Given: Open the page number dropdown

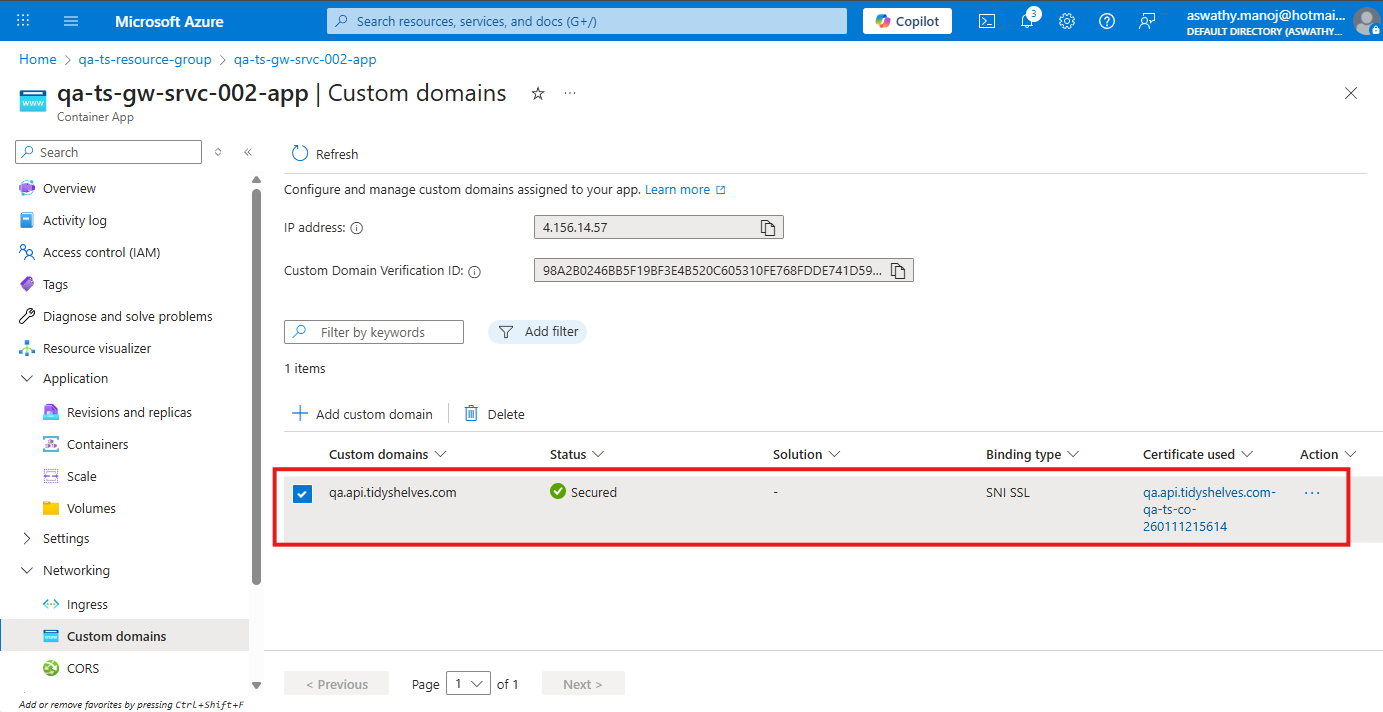Looking at the screenshot, I should tap(468, 684).
